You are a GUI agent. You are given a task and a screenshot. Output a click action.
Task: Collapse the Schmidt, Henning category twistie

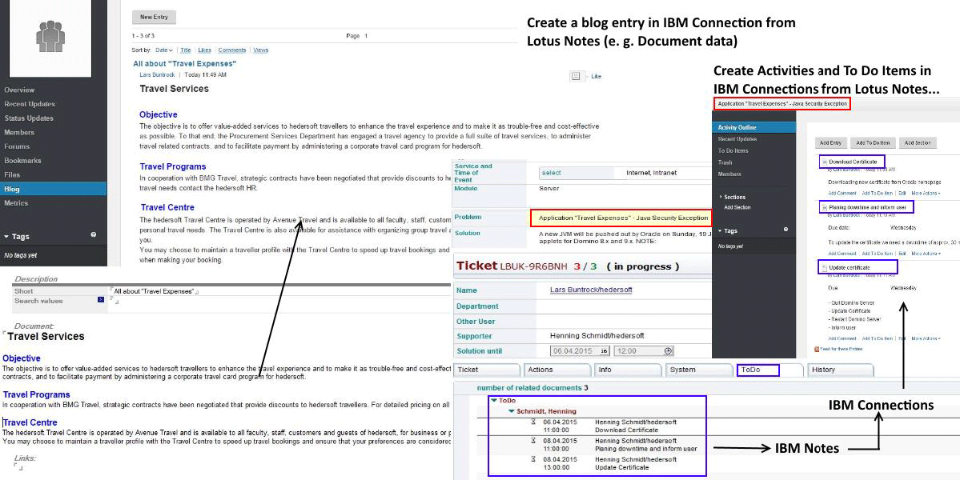tap(510, 410)
